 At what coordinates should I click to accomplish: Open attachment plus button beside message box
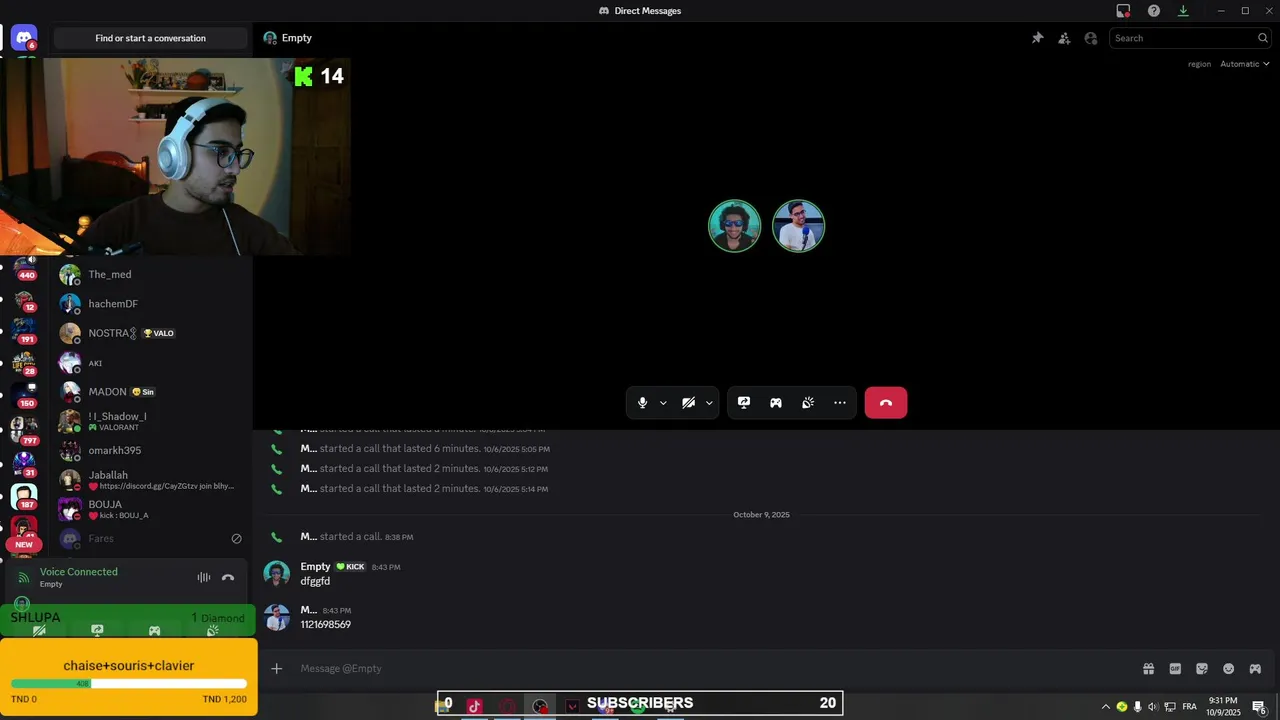pos(277,668)
